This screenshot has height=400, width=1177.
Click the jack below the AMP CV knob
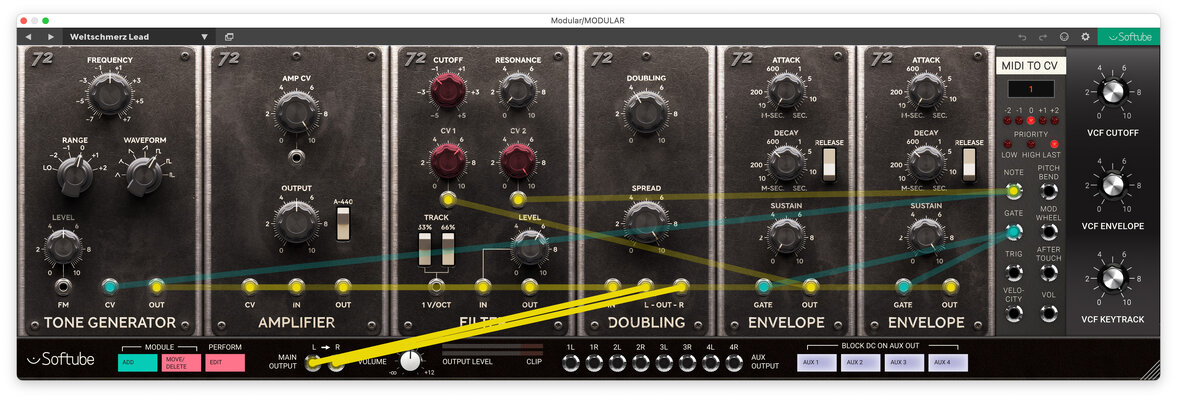pos(296,158)
